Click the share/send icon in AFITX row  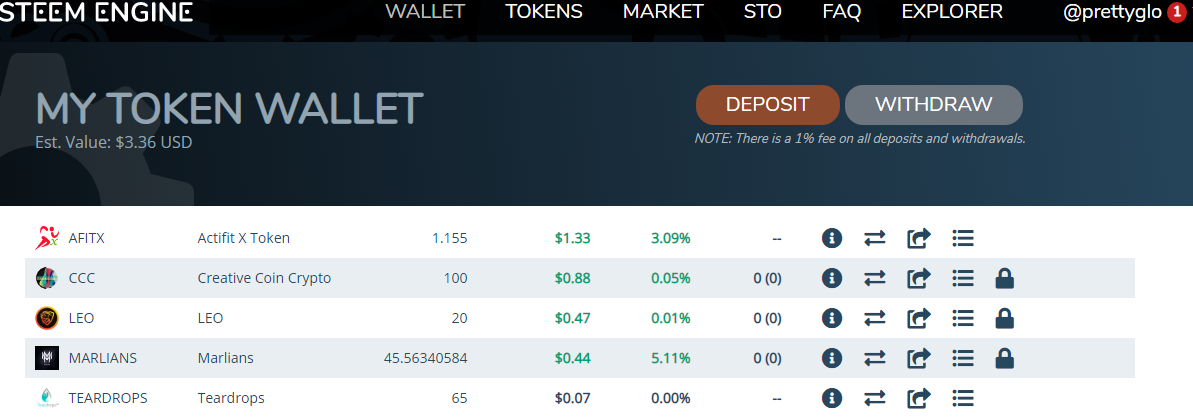tap(919, 238)
